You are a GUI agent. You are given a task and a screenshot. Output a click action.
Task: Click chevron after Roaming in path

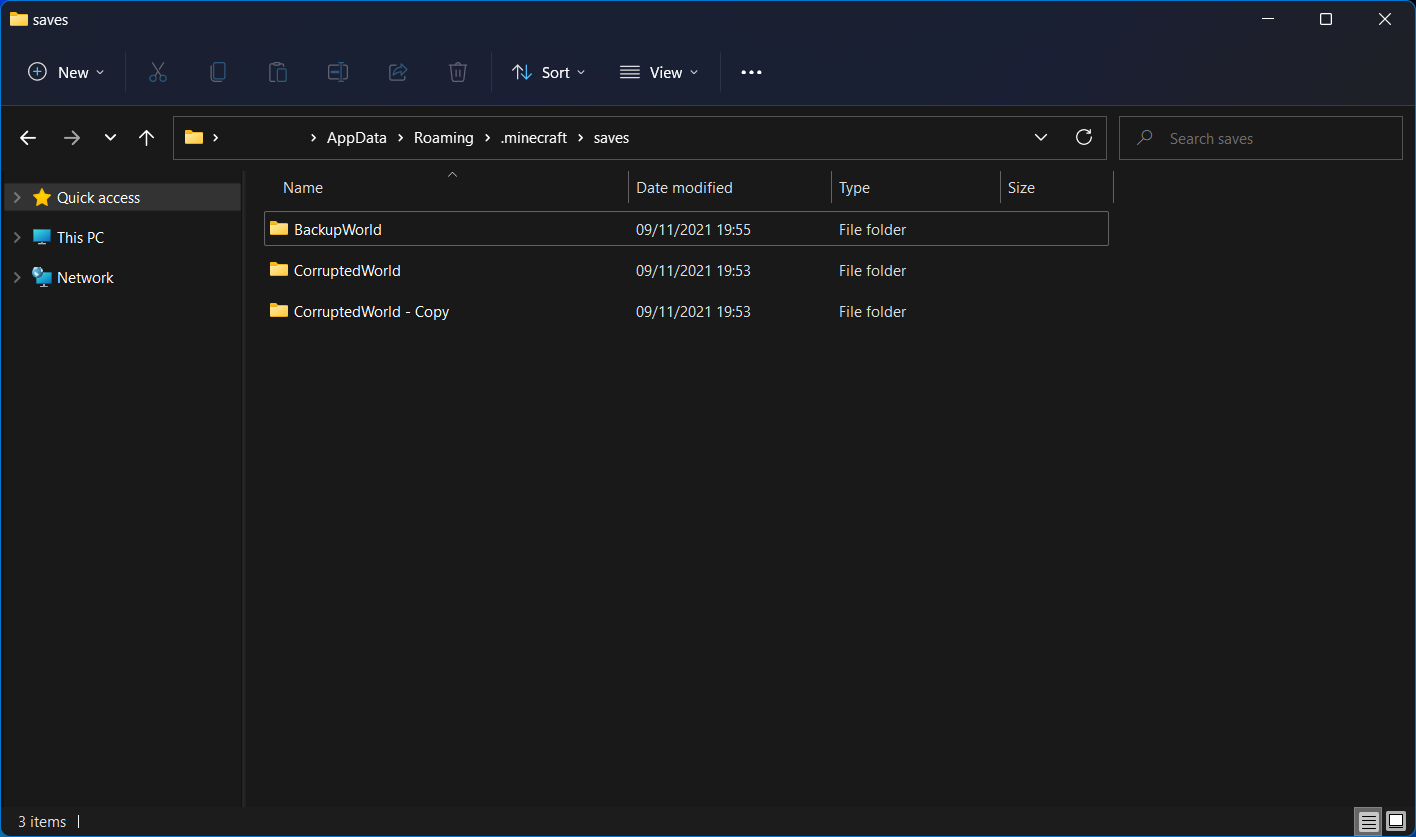[x=487, y=138]
